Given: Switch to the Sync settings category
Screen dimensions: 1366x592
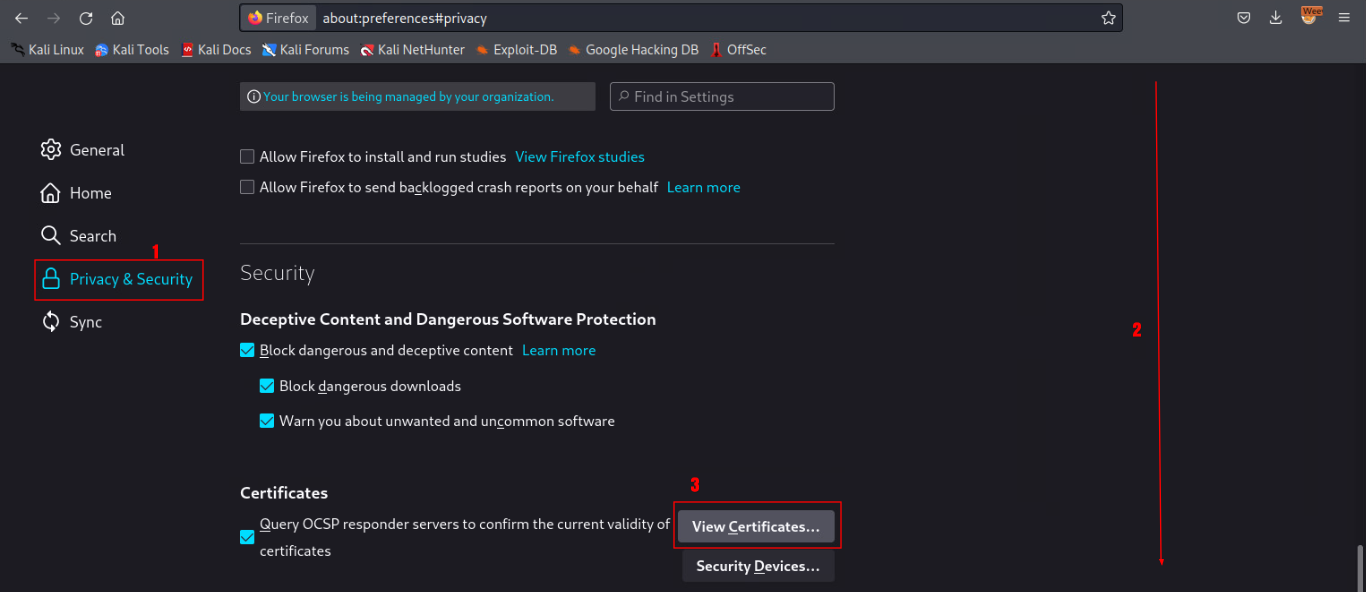Looking at the screenshot, I should (72, 322).
